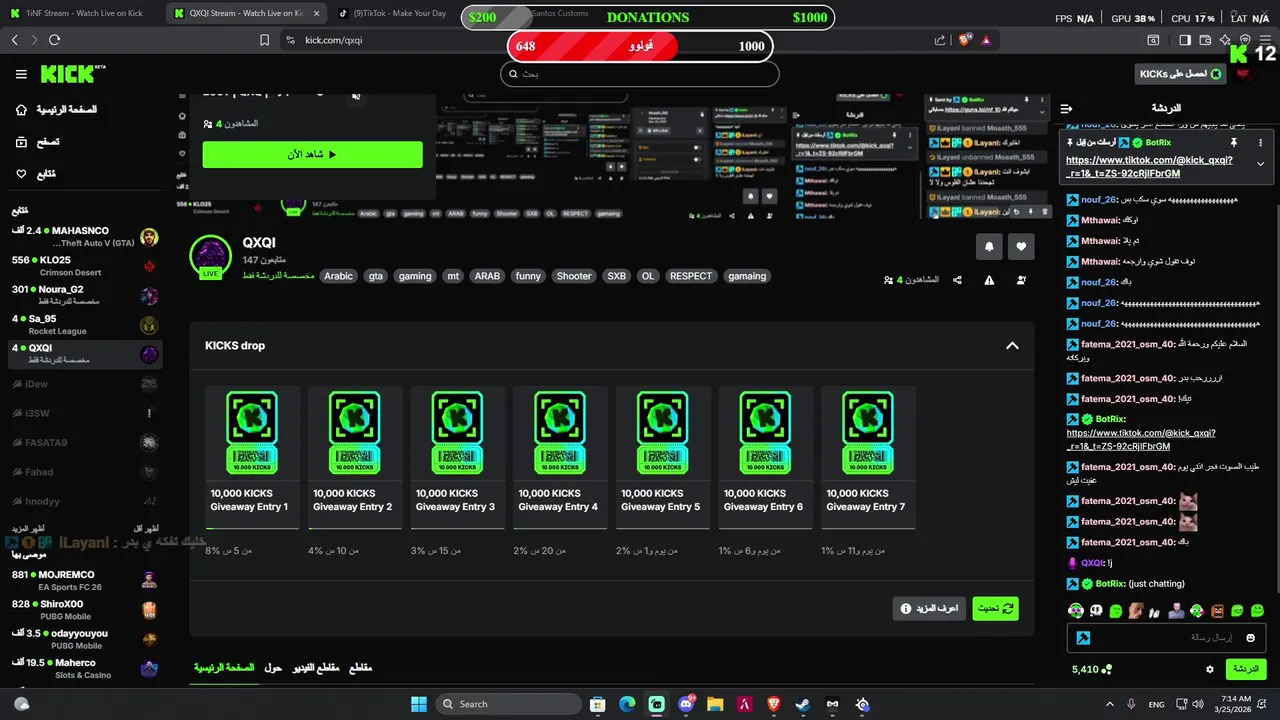The height and width of the screenshot is (720, 1280).
Task: Open Brave Shields lion icon
Action: point(964,40)
